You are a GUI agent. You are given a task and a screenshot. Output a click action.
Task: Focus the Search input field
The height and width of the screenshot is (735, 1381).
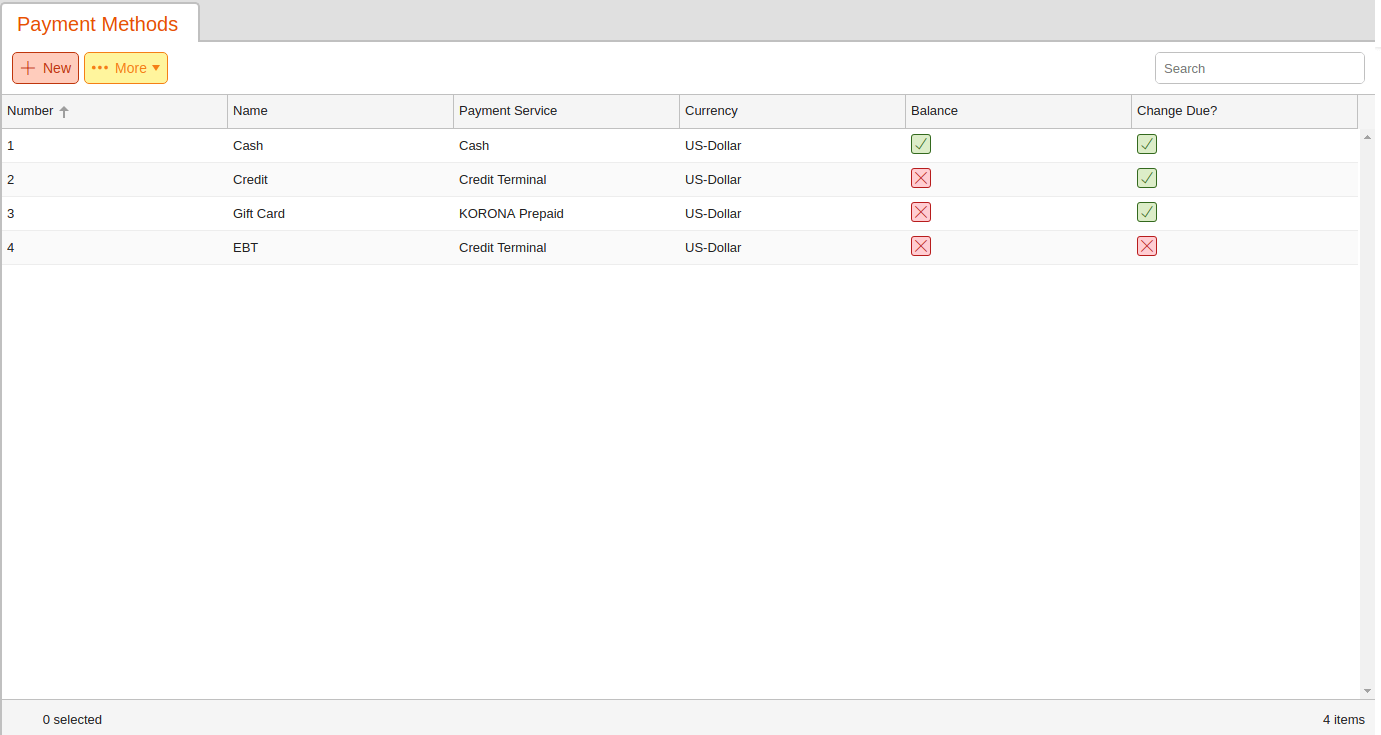coord(1259,68)
